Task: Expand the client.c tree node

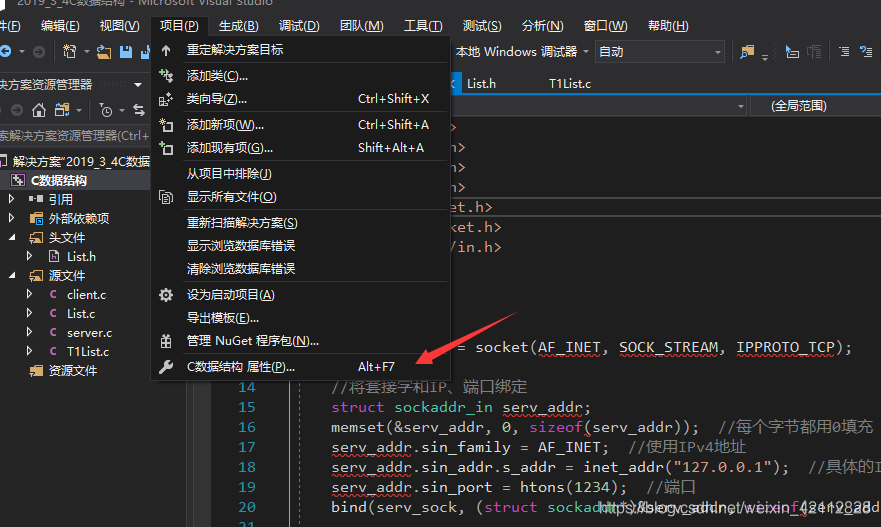Action: pos(29,294)
